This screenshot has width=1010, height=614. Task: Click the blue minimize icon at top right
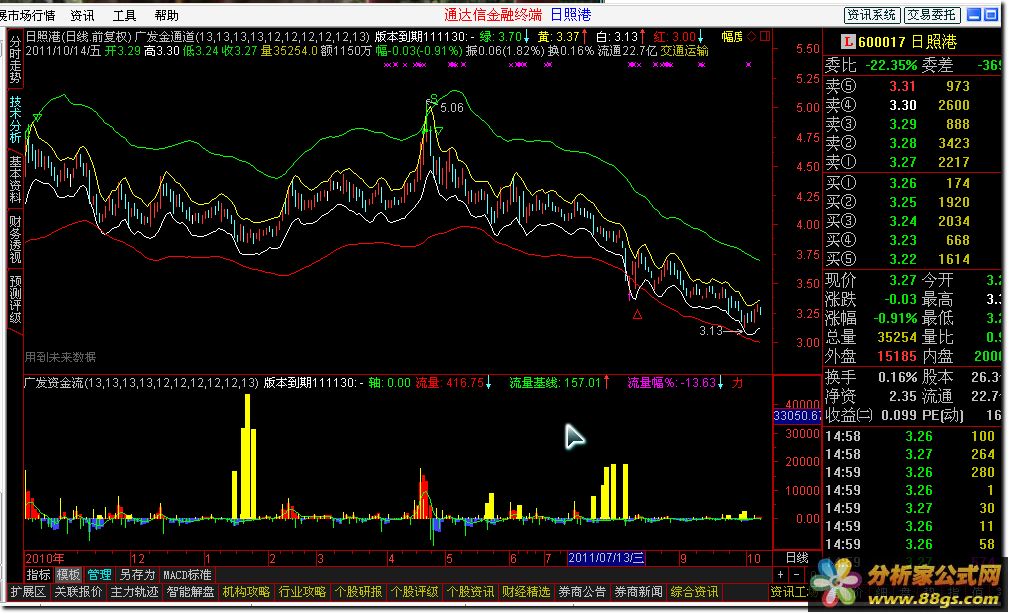point(974,15)
